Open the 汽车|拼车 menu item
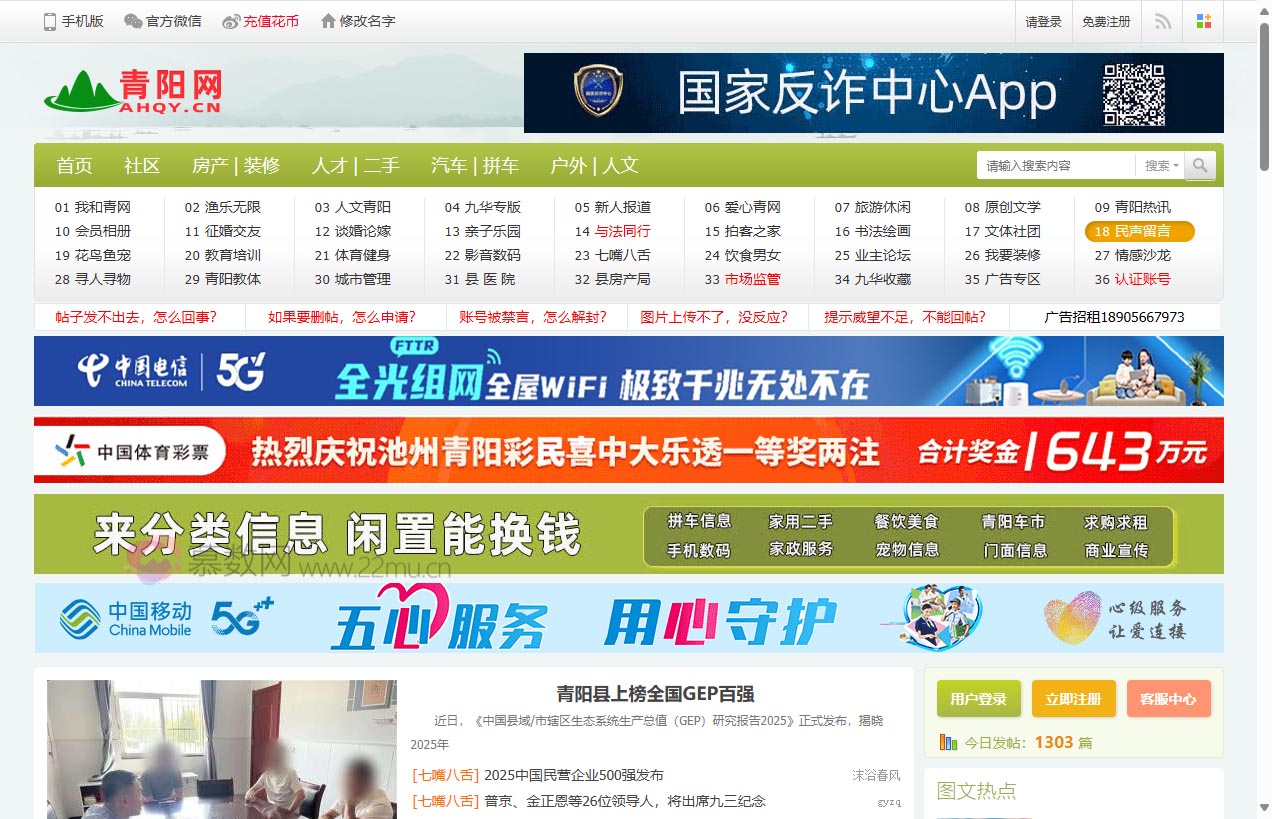Viewport: 1272px width, 819px height. tap(473, 165)
